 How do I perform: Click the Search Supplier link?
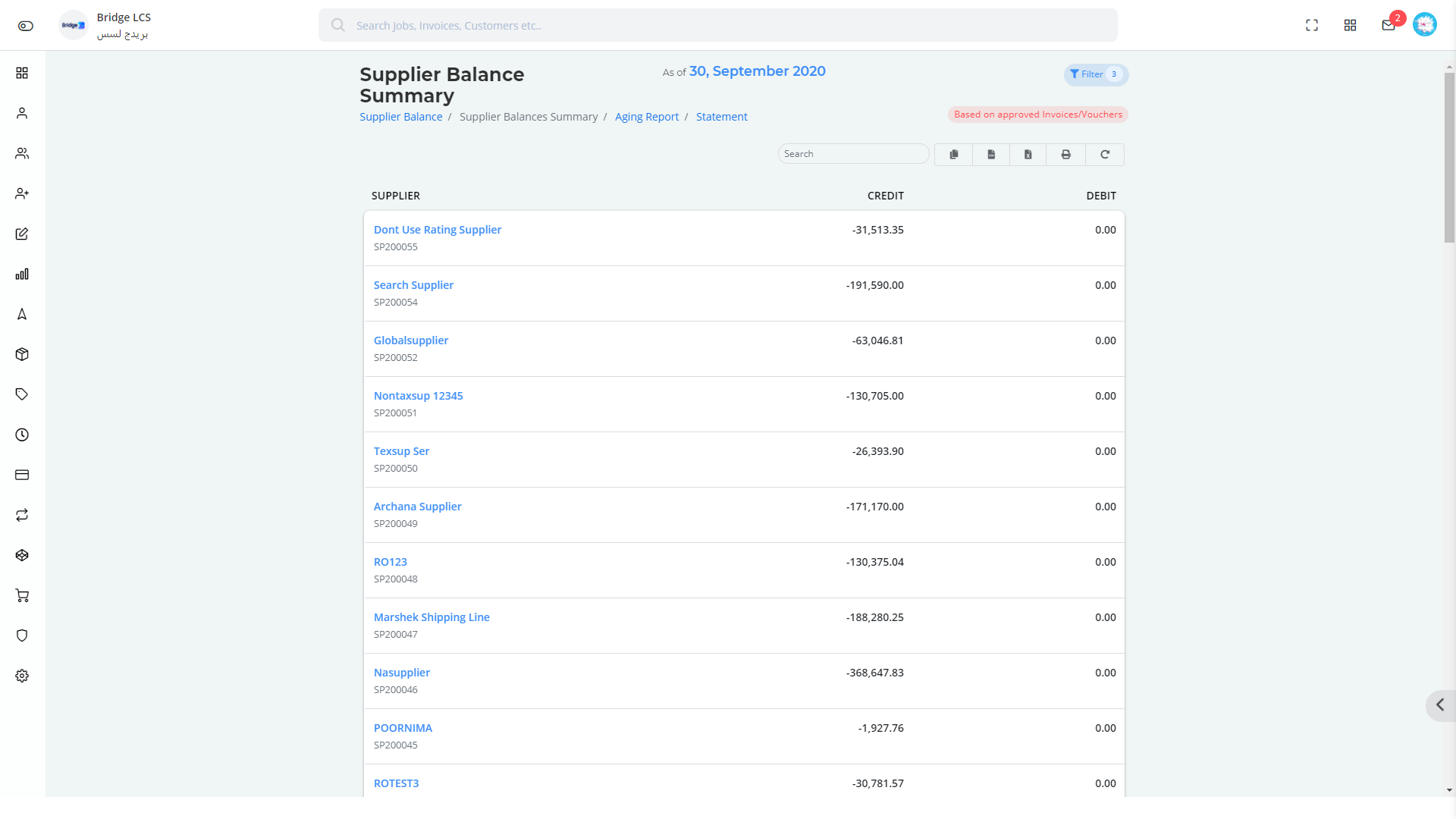[x=413, y=285]
